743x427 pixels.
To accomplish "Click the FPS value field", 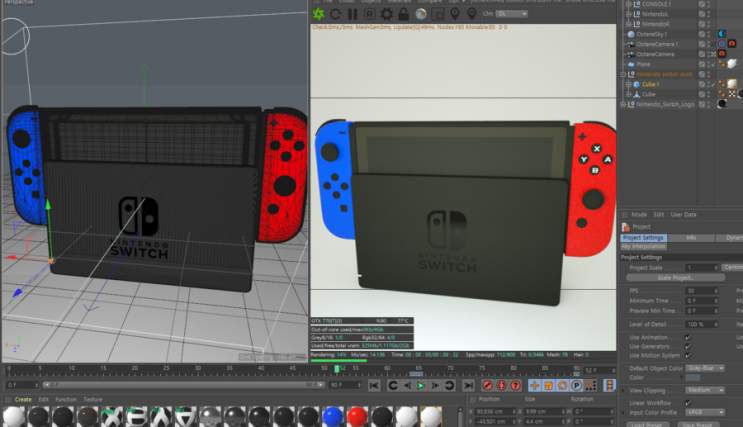I will 702,291.
